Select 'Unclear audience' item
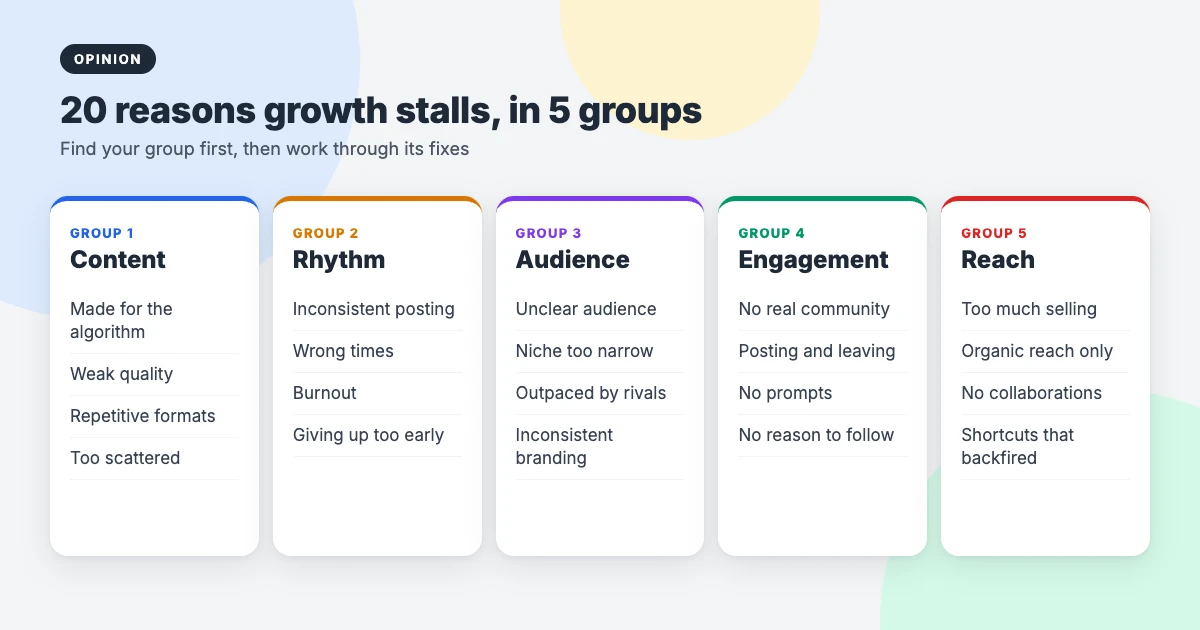 (600, 309)
